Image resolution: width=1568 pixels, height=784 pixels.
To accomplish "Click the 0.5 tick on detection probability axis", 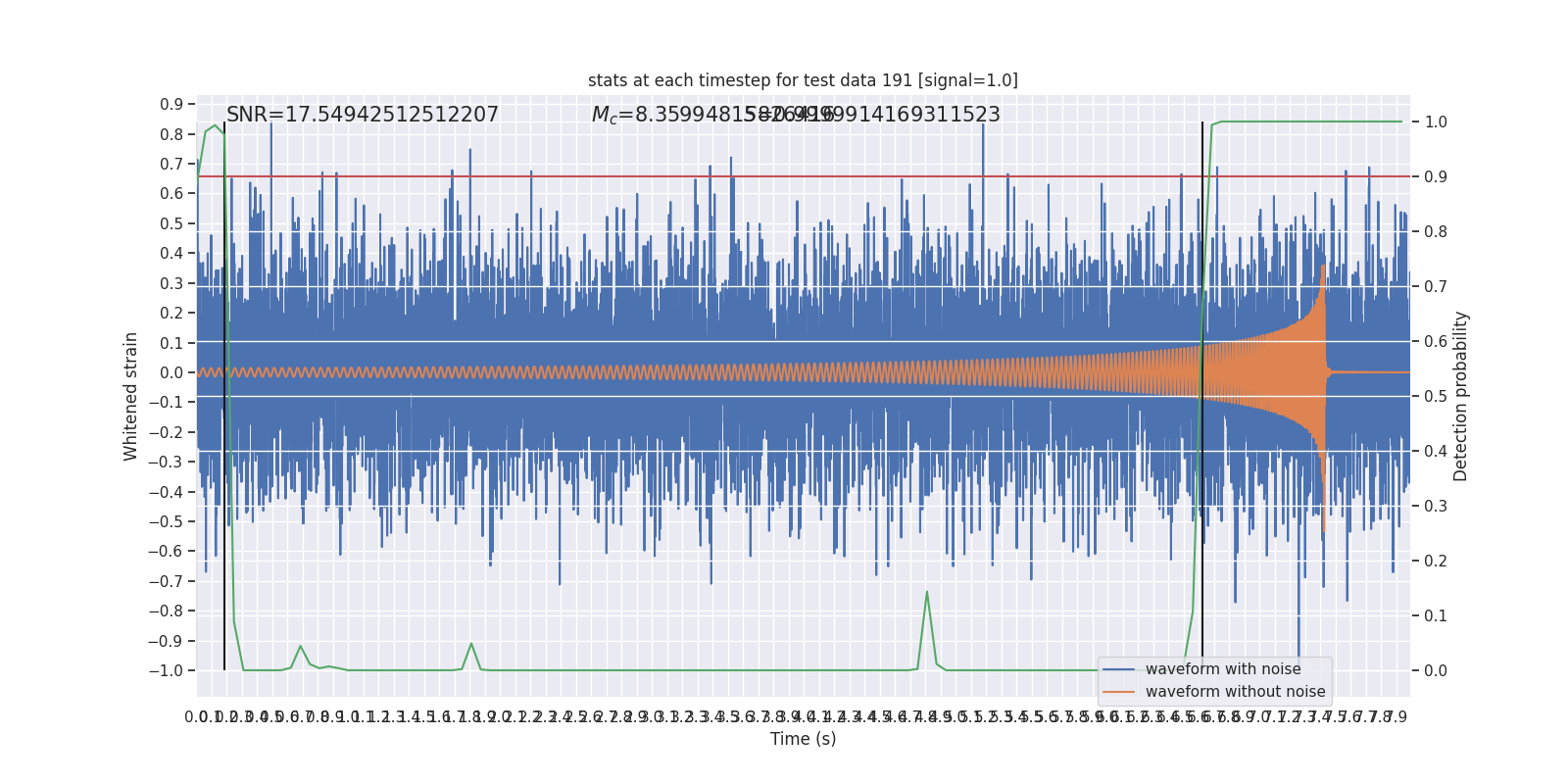I will (x=1436, y=397).
